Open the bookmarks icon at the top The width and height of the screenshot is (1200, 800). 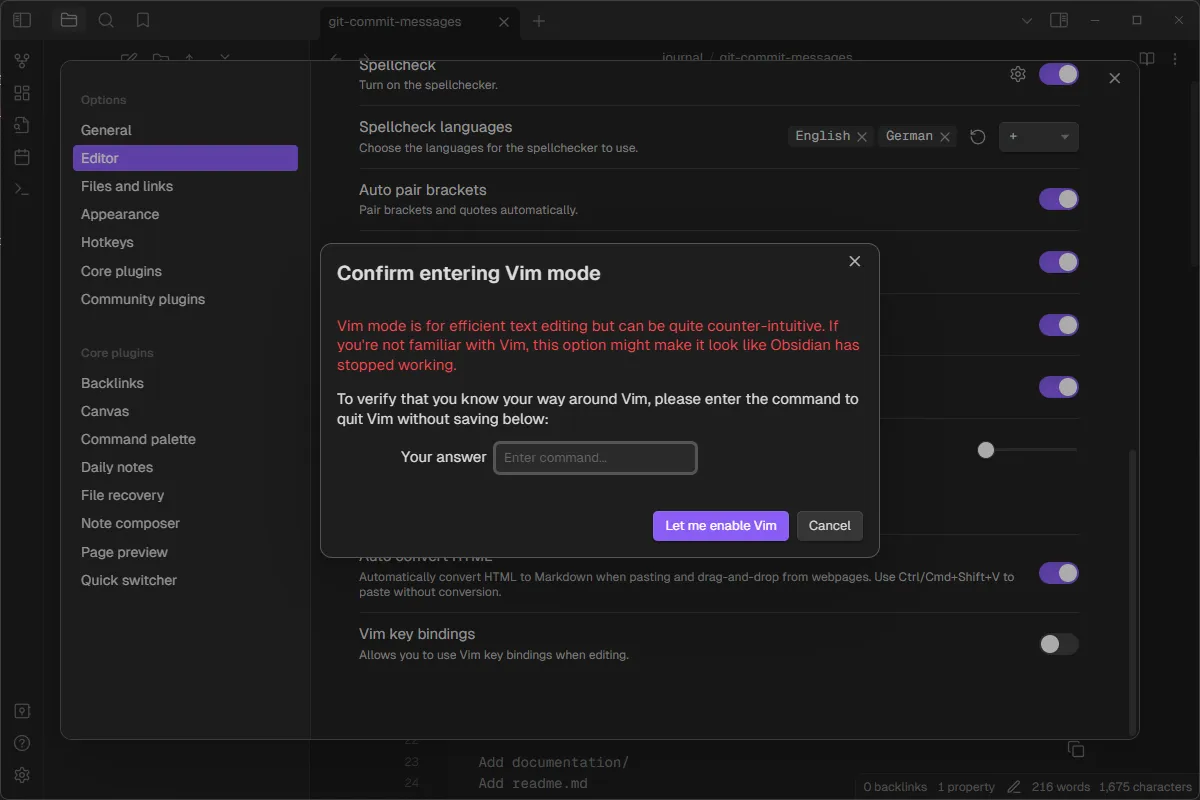[142, 20]
